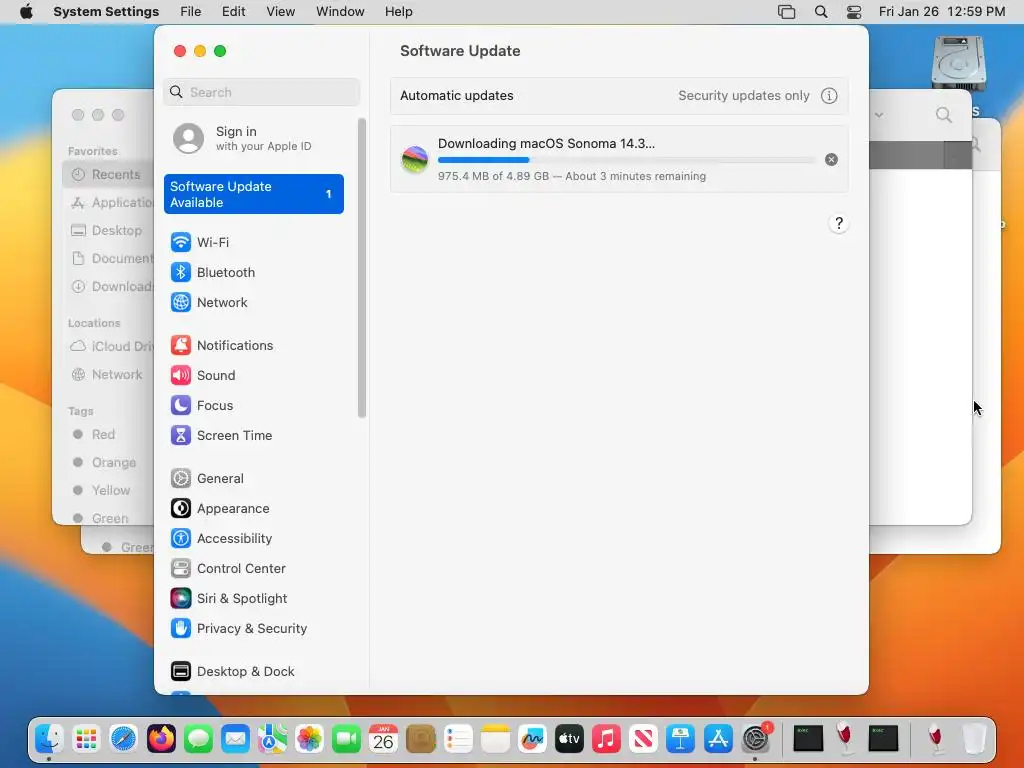Screen dimensions: 1024x768
Task: Open the File menu
Action: (191, 12)
